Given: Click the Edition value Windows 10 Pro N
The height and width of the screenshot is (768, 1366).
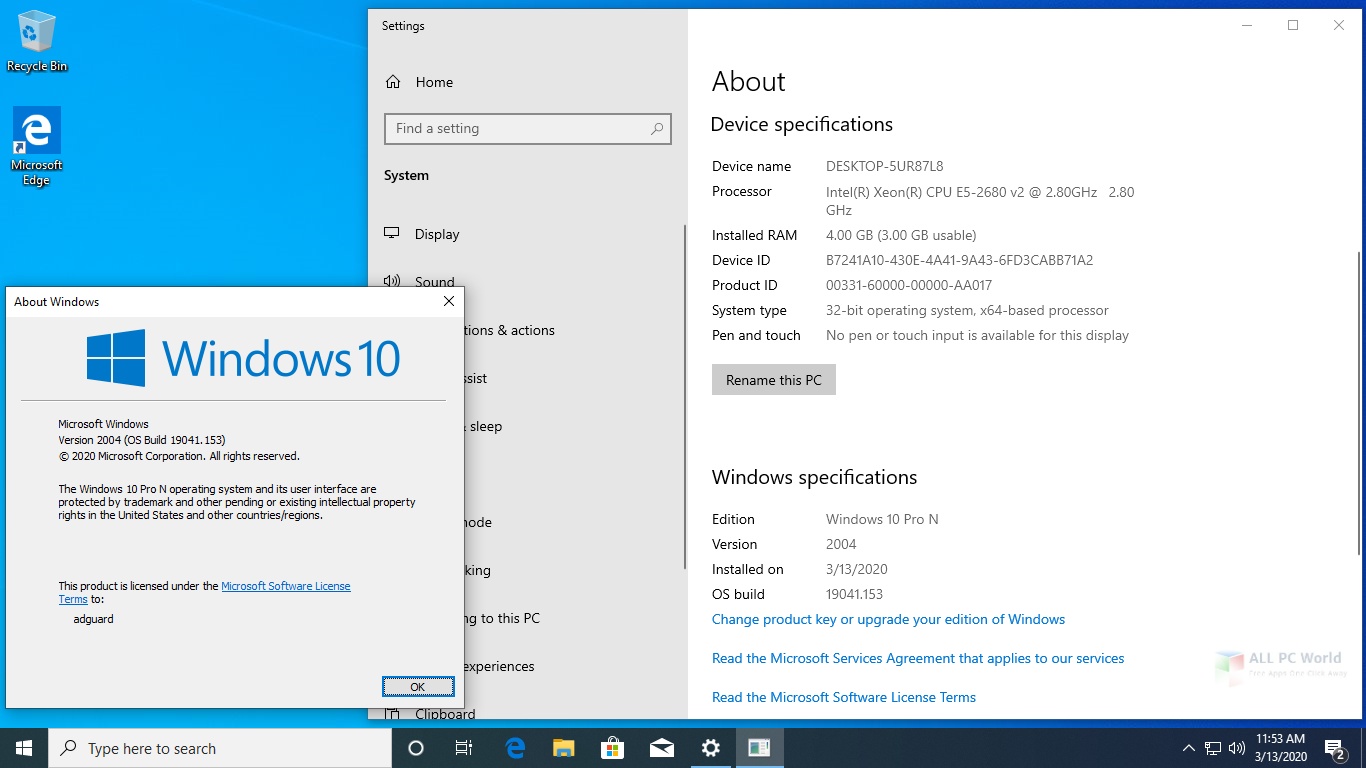Looking at the screenshot, I should (x=882, y=519).
